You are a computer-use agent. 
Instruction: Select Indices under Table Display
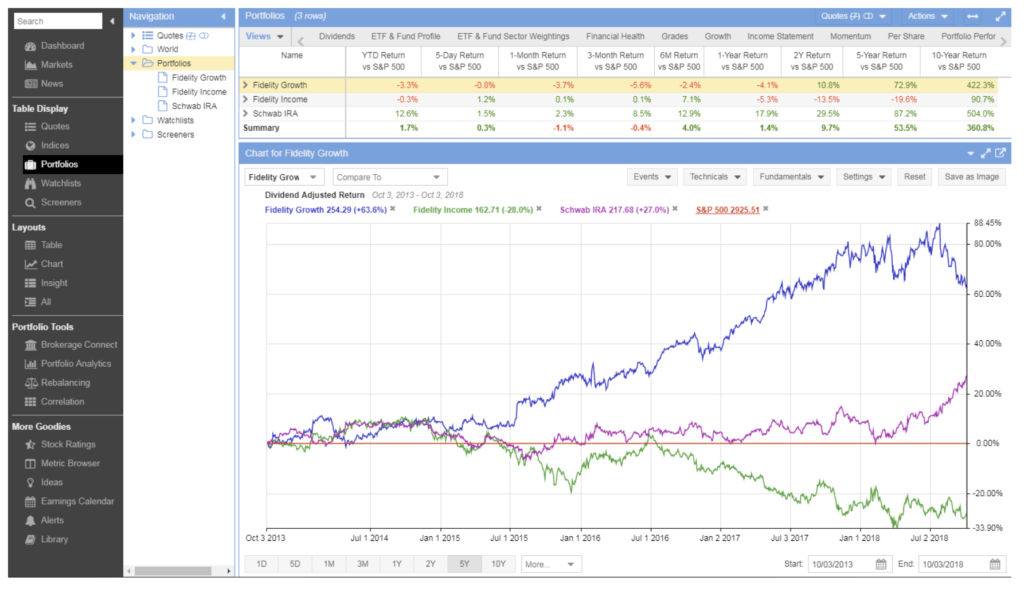click(47, 145)
